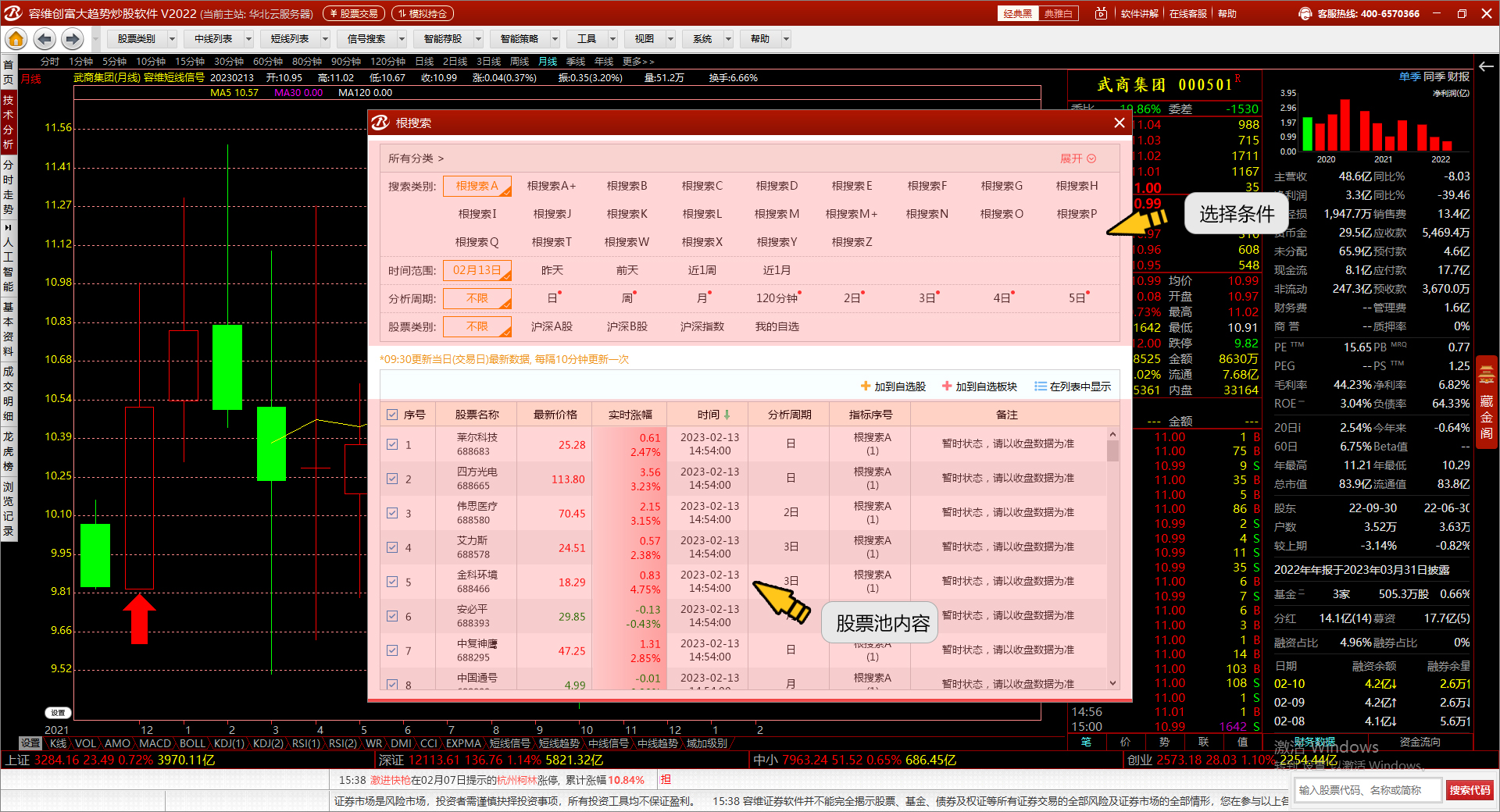Image resolution: width=1500 pixels, height=812 pixels.
Task: Uncheck row 3 伟思医疗 checkbox
Action: [x=392, y=513]
